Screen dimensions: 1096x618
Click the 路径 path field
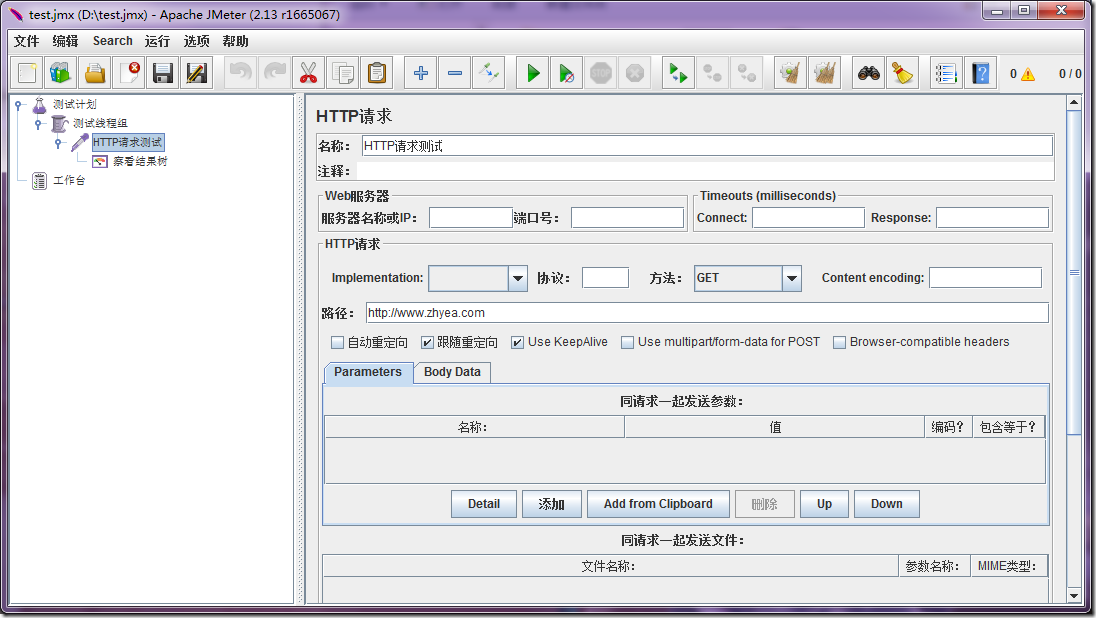click(x=707, y=312)
